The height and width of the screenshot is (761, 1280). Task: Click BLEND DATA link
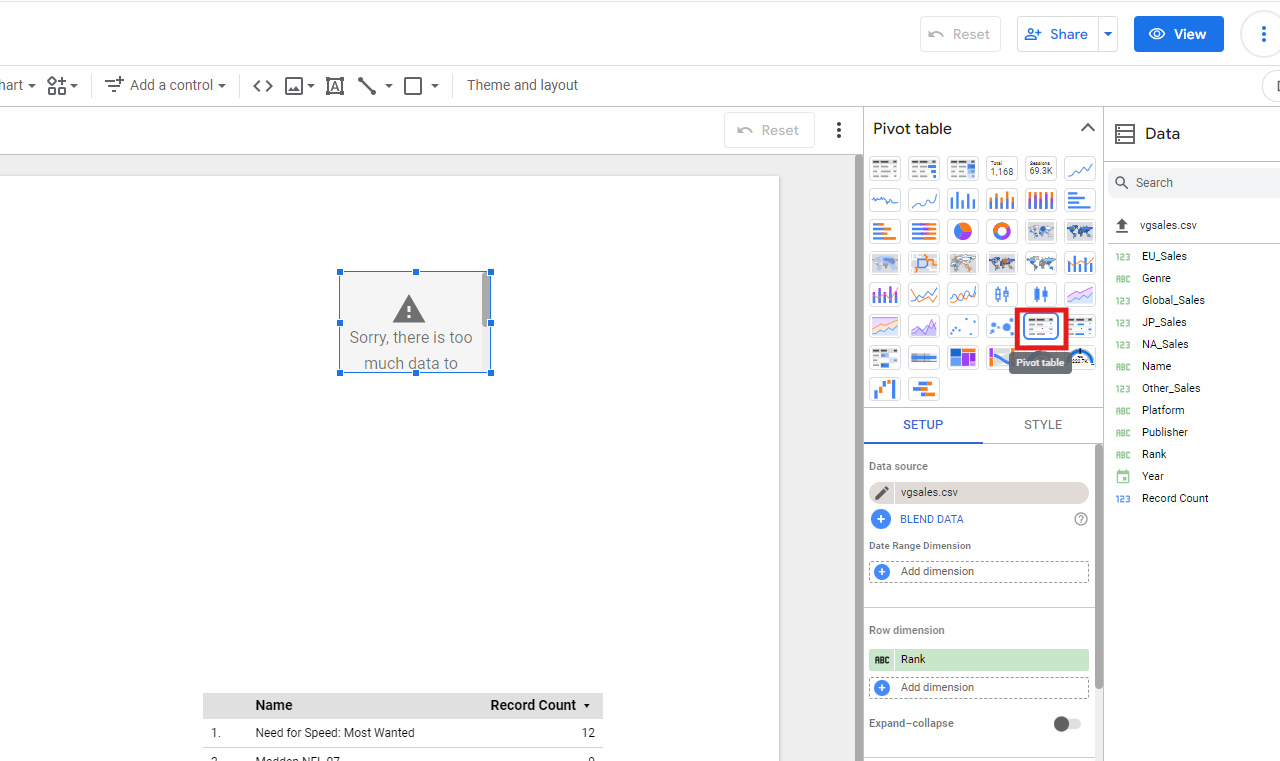pyautogui.click(x=931, y=519)
